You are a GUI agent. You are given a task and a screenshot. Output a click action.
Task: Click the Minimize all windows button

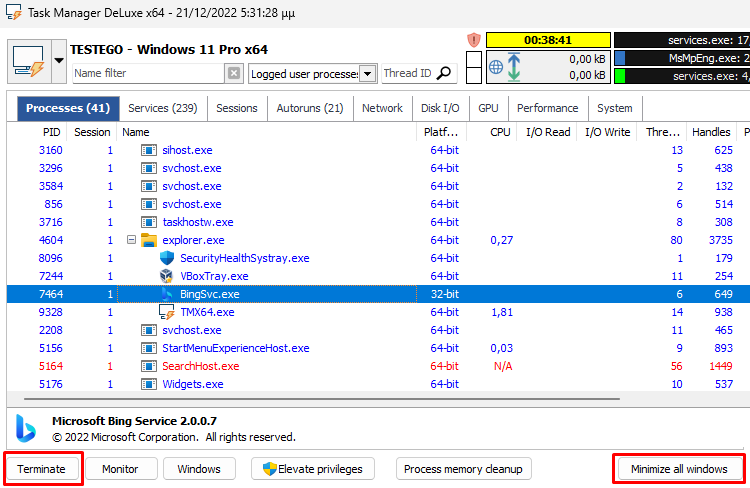[679, 469]
